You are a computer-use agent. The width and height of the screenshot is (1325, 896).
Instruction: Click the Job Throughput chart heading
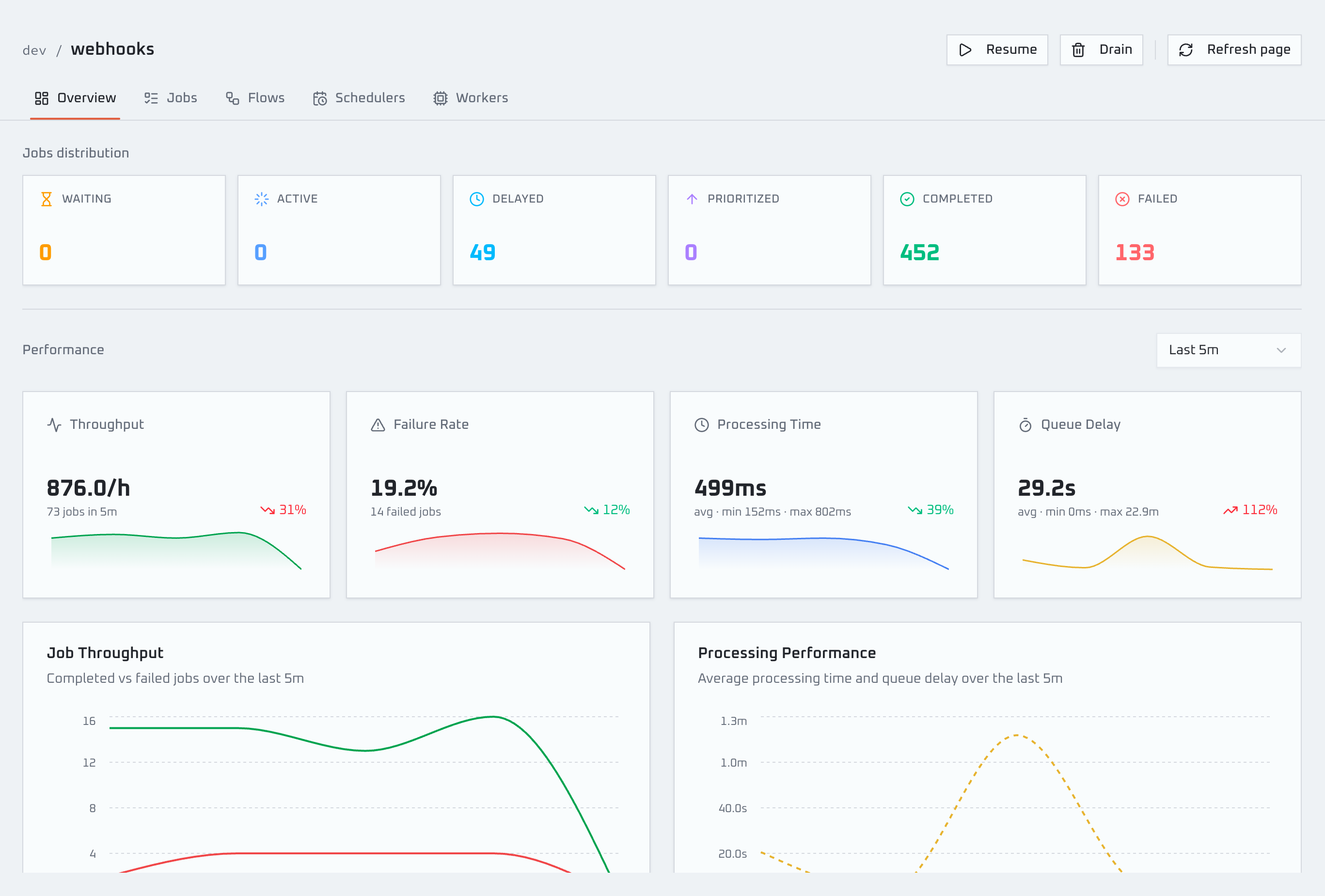(105, 653)
